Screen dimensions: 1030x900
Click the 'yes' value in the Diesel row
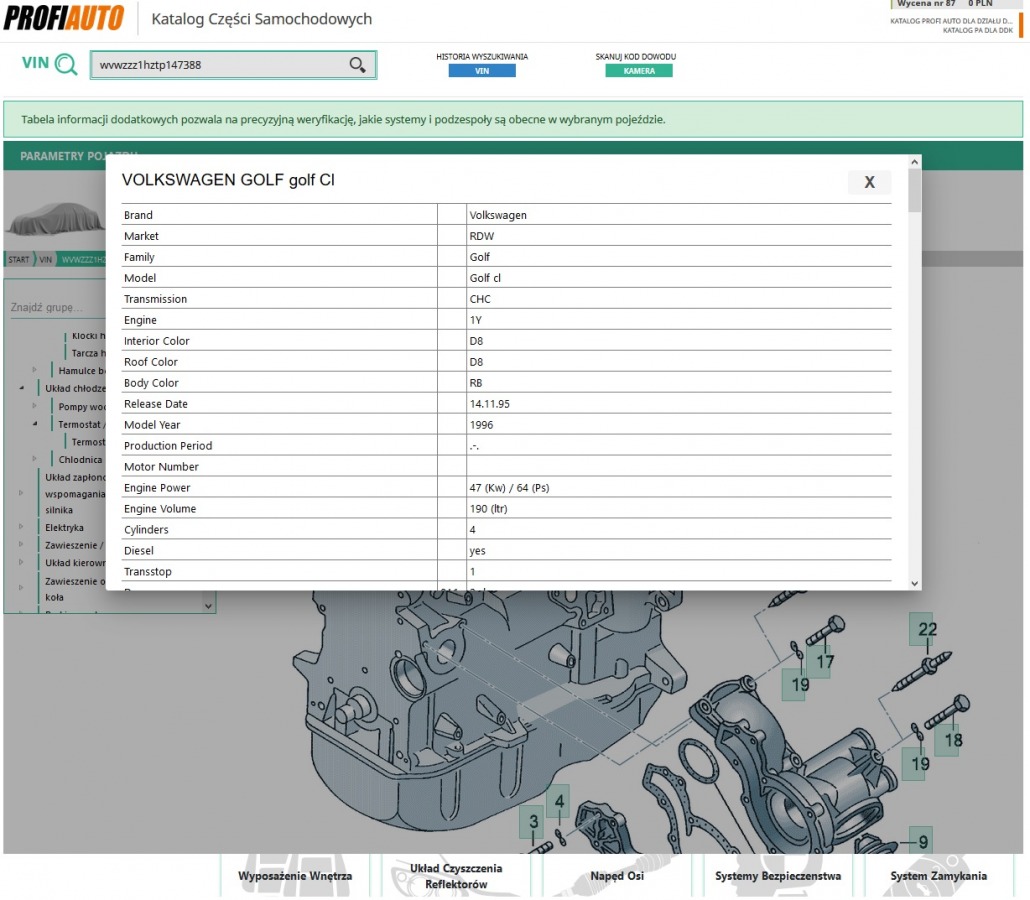478,551
